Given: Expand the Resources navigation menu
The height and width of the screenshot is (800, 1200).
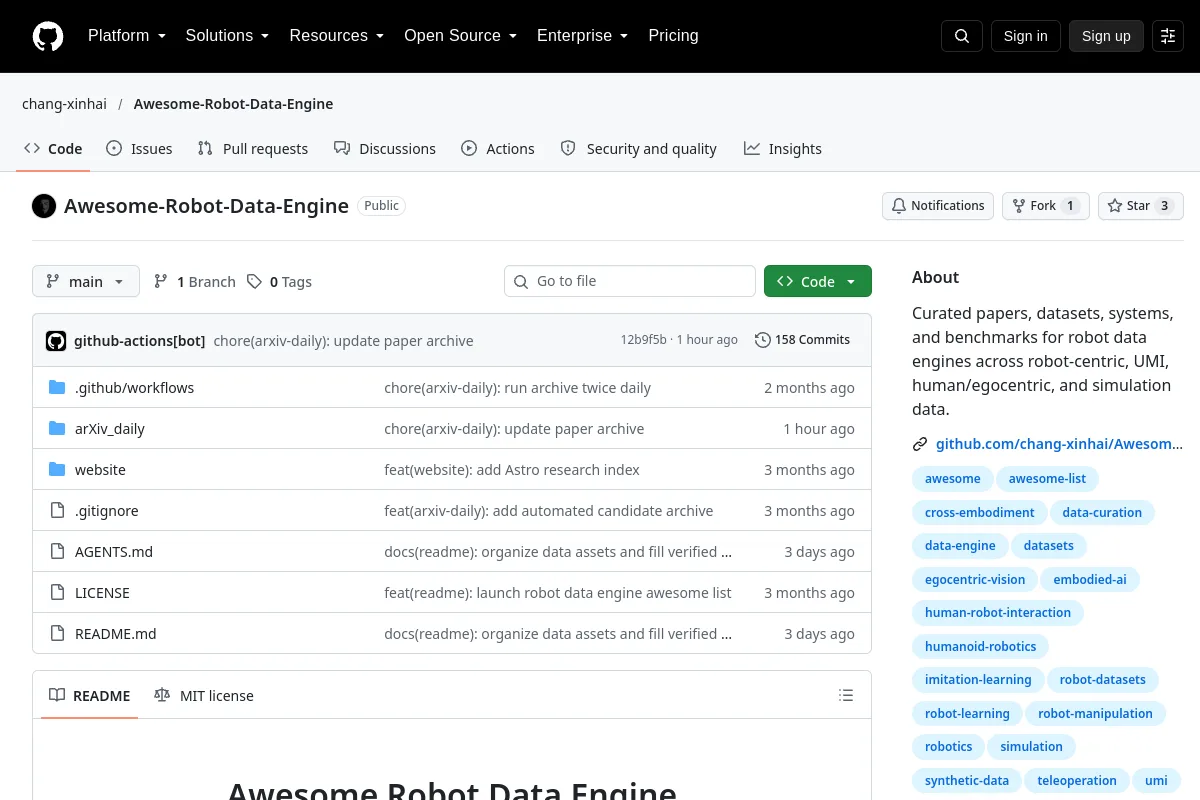Looking at the screenshot, I should pyautogui.click(x=337, y=36).
